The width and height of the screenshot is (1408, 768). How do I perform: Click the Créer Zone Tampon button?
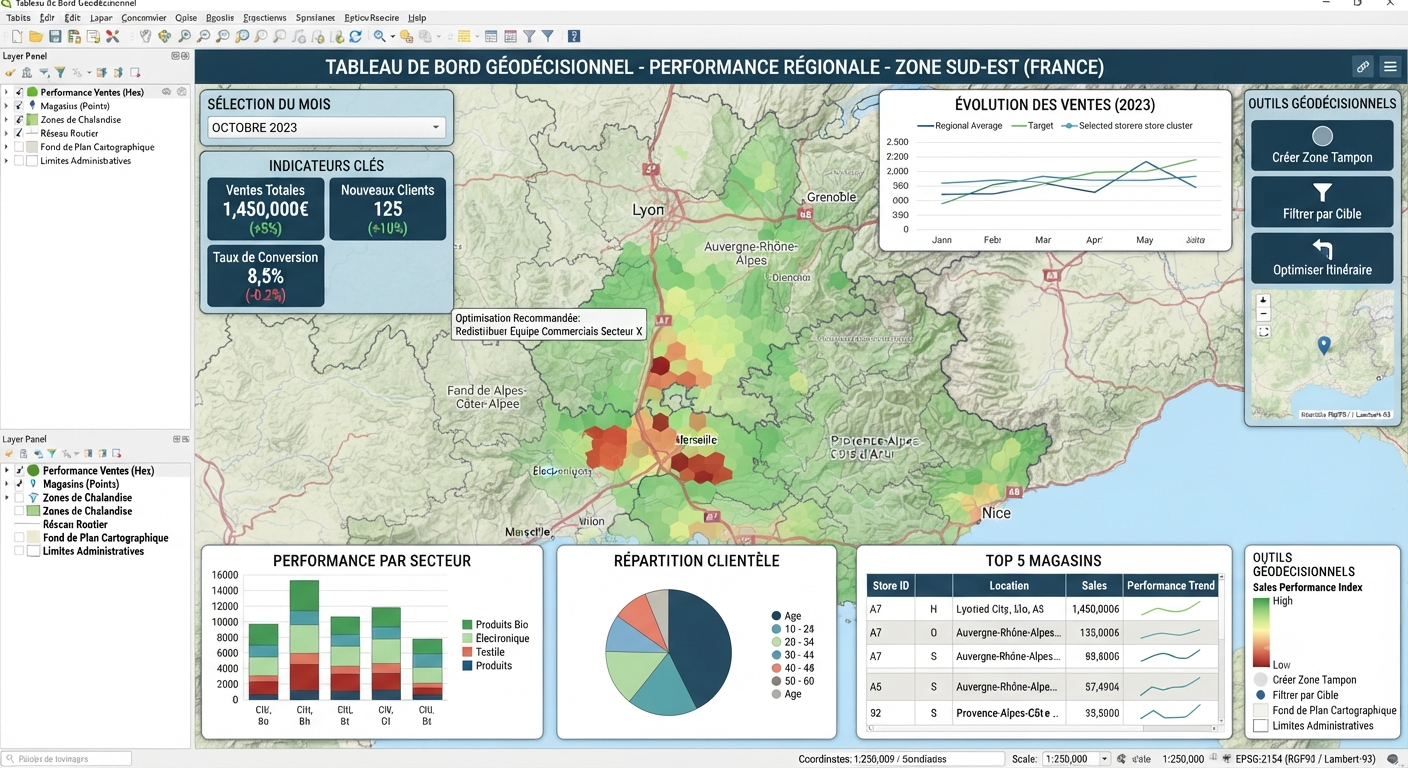click(1322, 146)
